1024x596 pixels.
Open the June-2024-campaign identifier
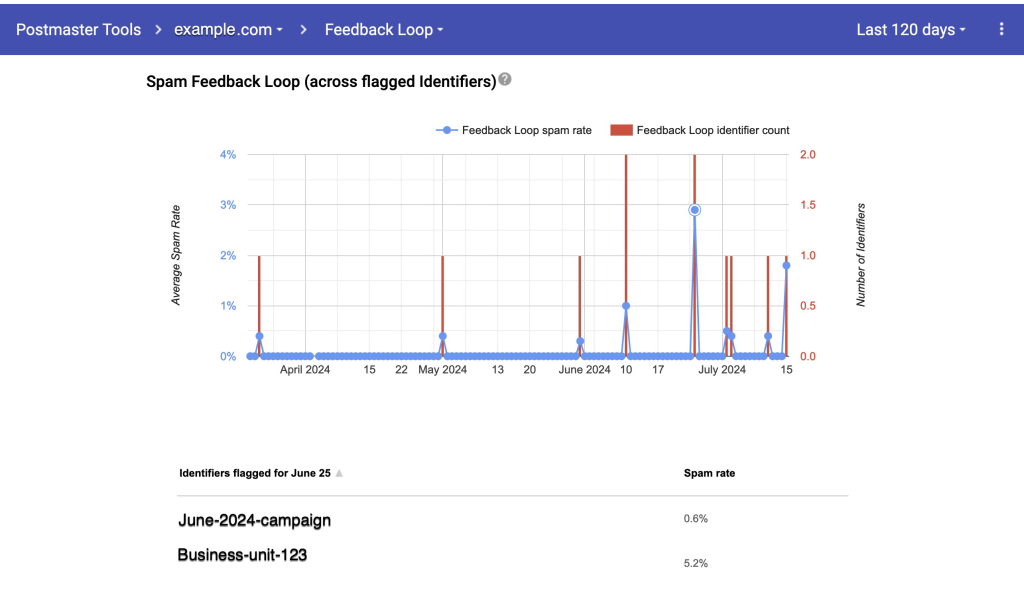point(253,521)
